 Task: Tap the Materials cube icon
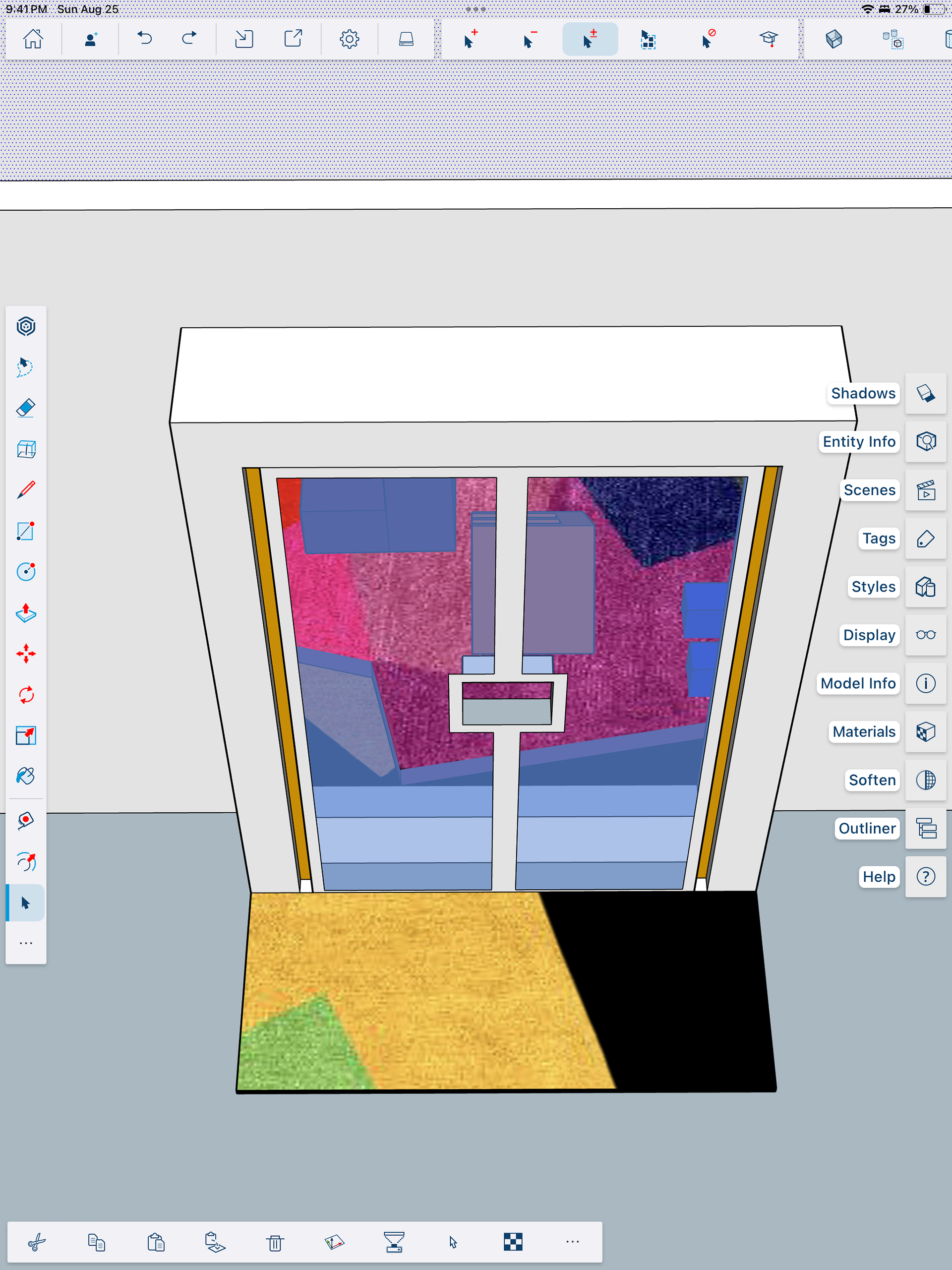tap(926, 732)
